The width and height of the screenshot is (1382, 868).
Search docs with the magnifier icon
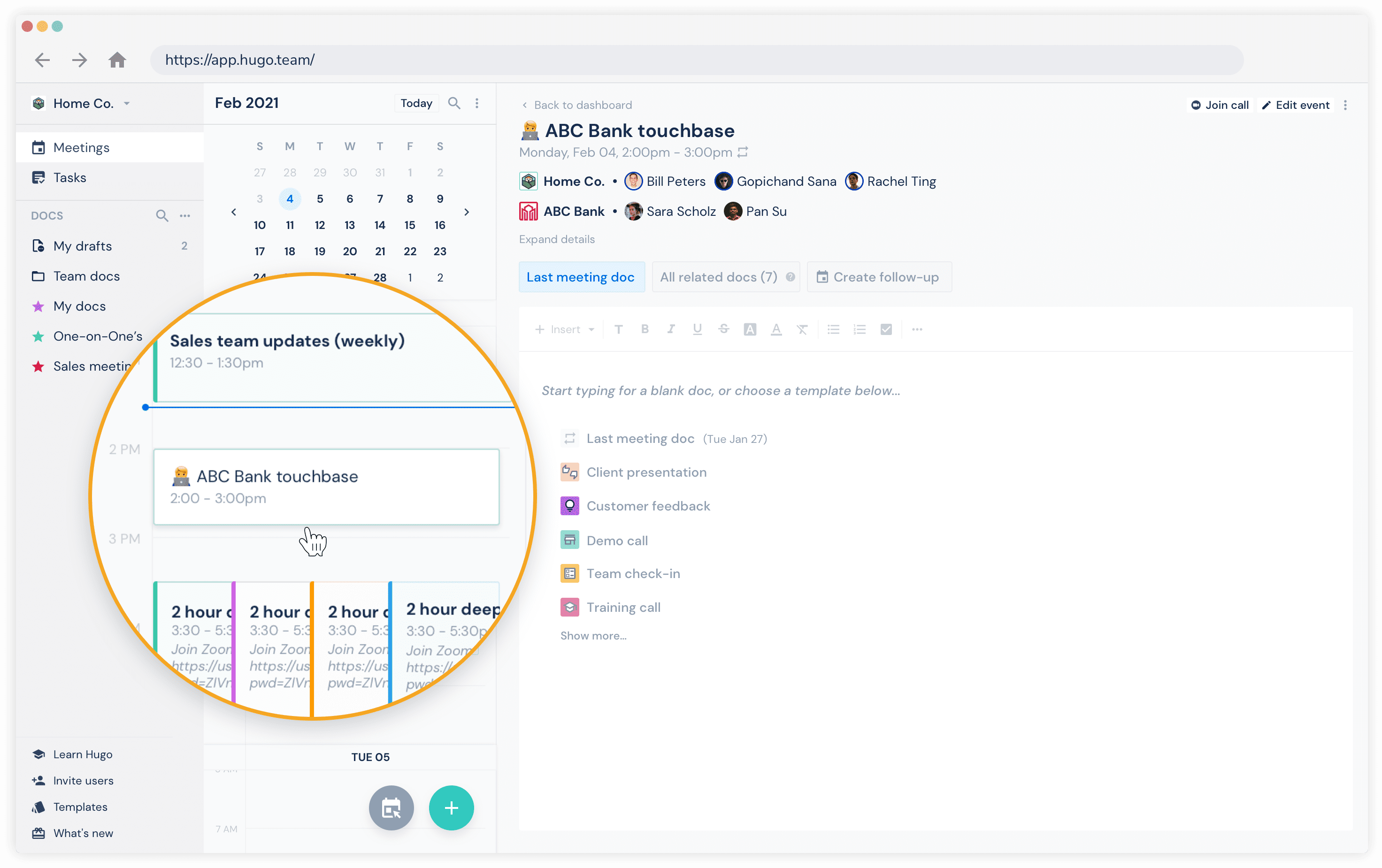[162, 216]
